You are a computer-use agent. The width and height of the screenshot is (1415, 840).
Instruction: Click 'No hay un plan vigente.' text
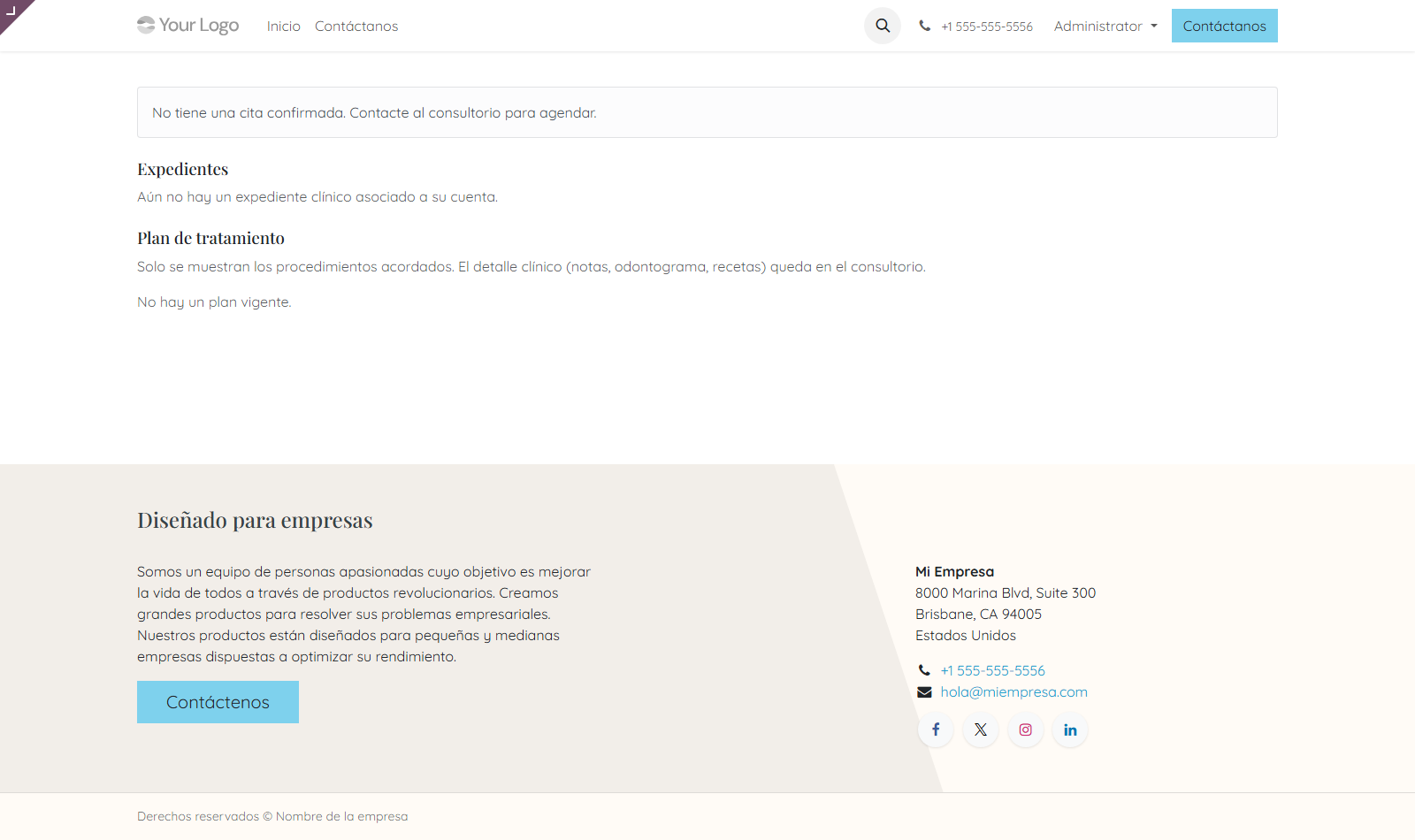click(214, 302)
